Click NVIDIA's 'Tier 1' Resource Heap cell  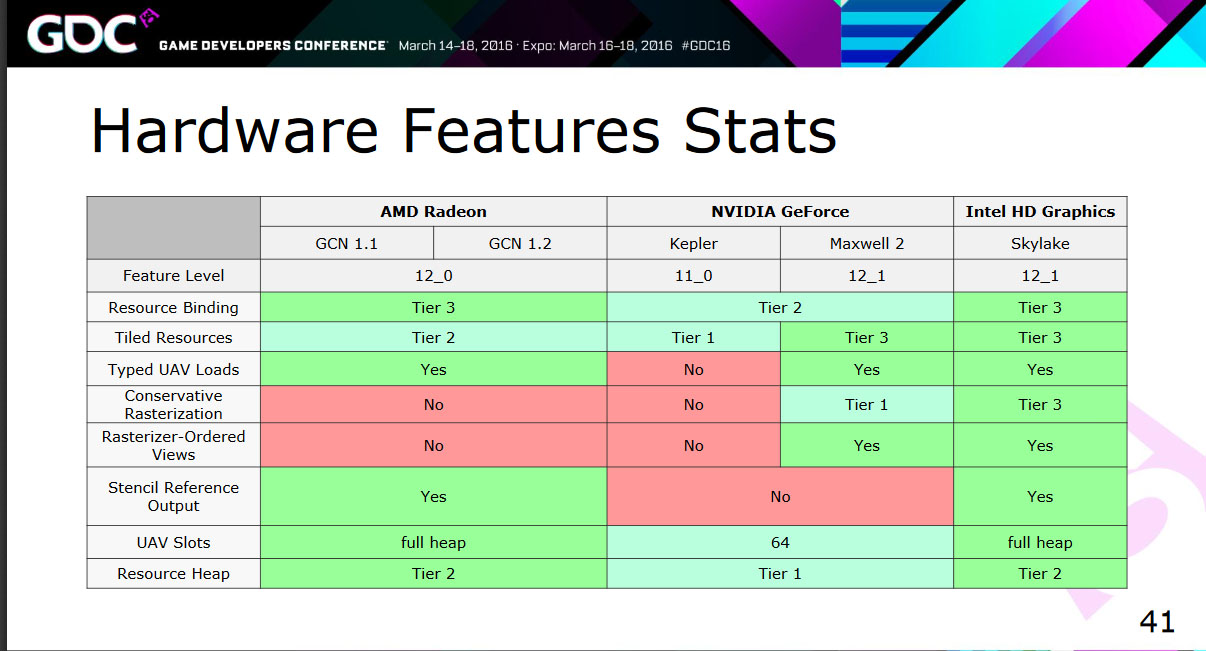(x=780, y=574)
